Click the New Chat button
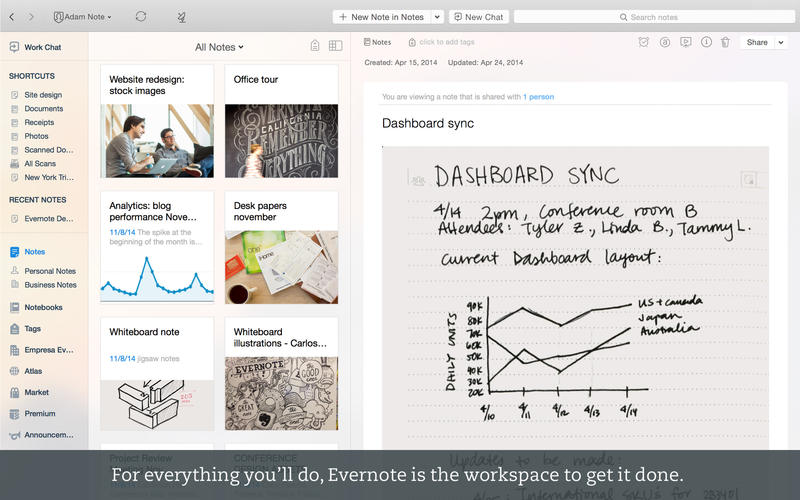800x500 pixels. 479,17
